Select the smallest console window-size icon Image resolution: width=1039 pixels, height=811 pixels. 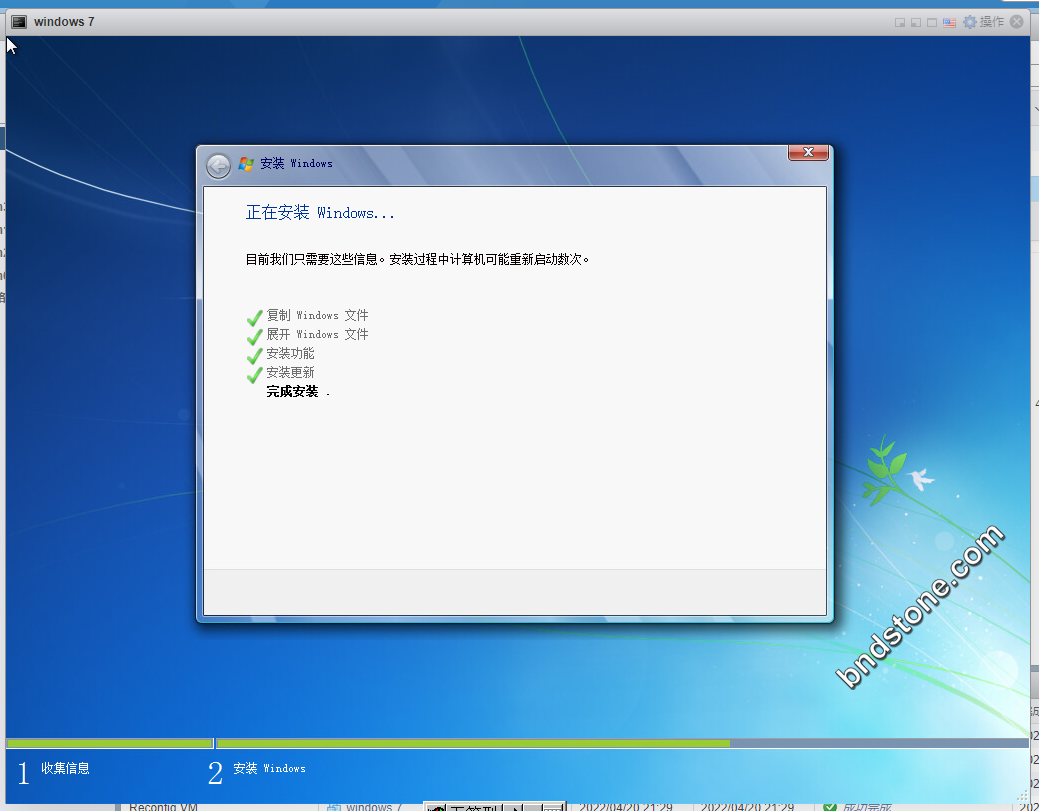coord(900,23)
